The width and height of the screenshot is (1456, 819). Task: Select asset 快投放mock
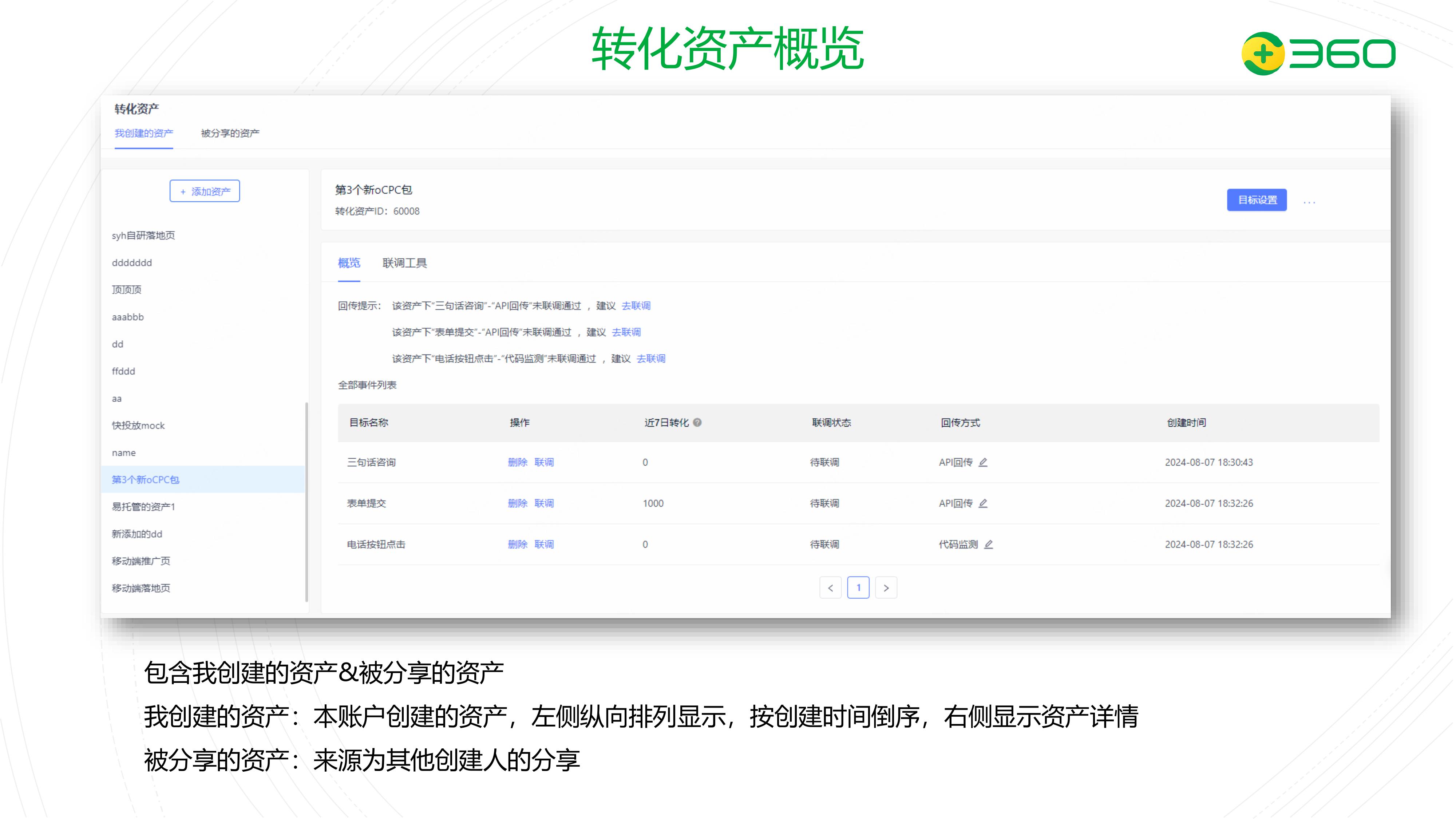[138, 426]
